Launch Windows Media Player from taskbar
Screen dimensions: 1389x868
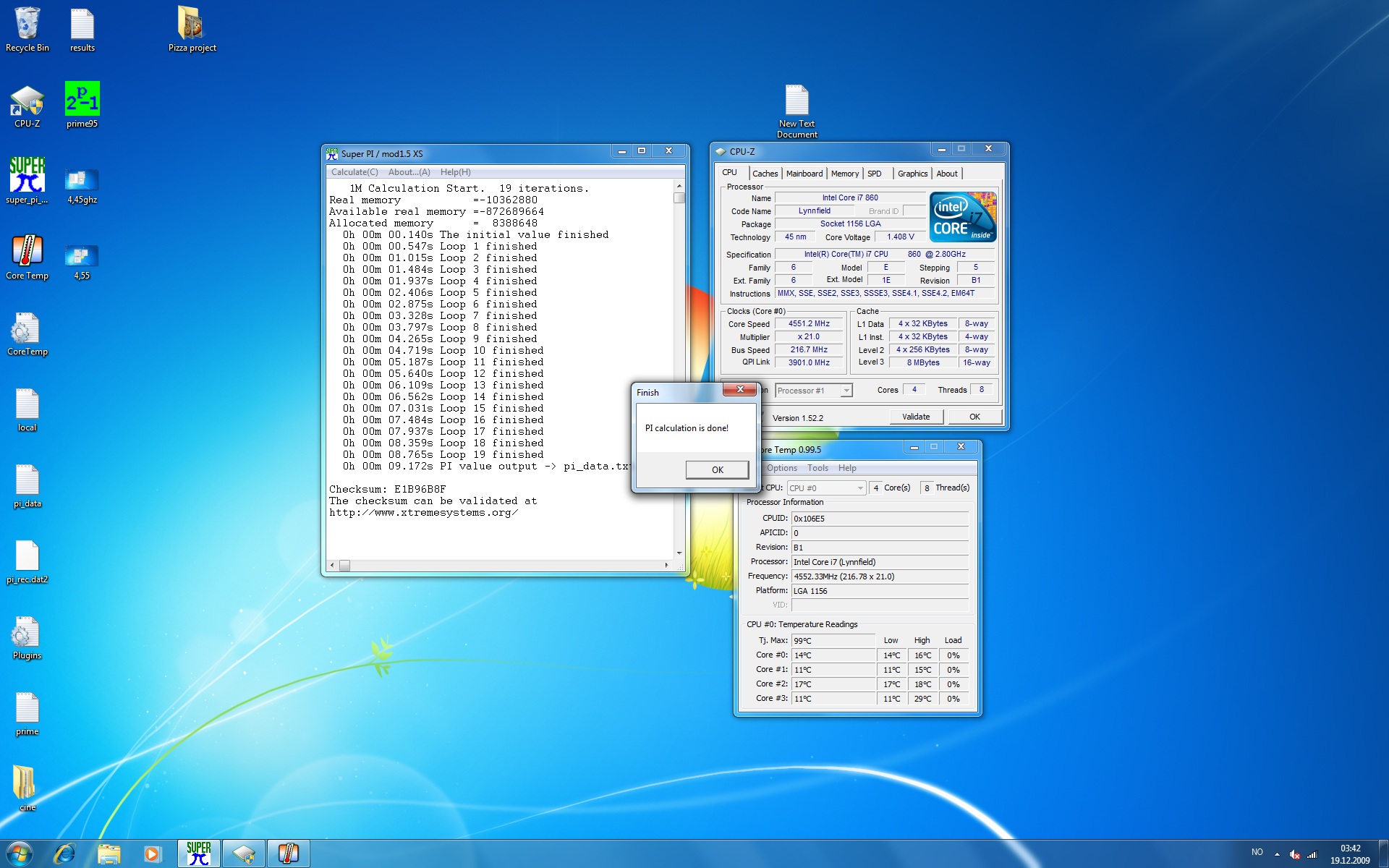153,854
